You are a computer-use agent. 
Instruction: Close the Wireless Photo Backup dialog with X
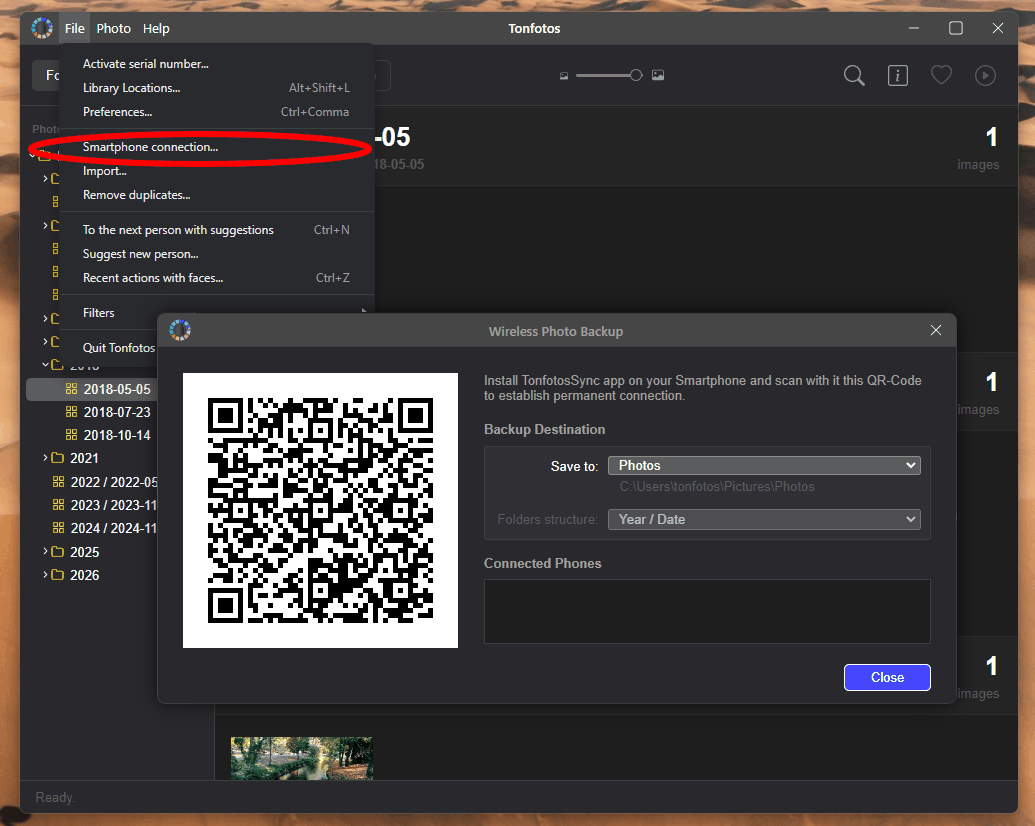coord(936,330)
